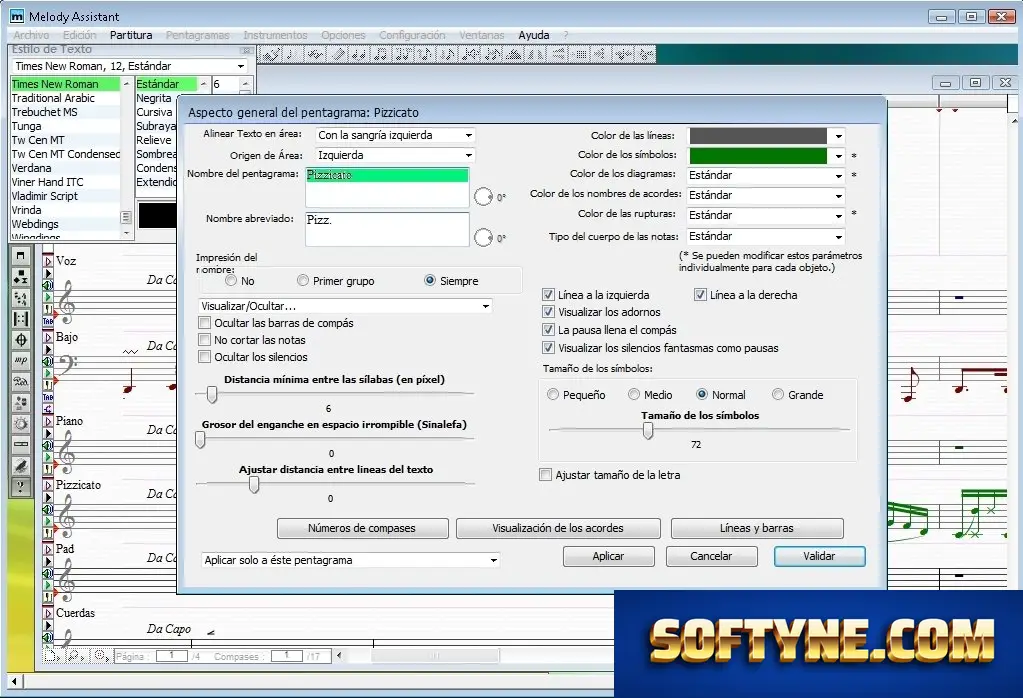Click the help question mark palette icon
The height and width of the screenshot is (698, 1023).
click(x=21, y=487)
